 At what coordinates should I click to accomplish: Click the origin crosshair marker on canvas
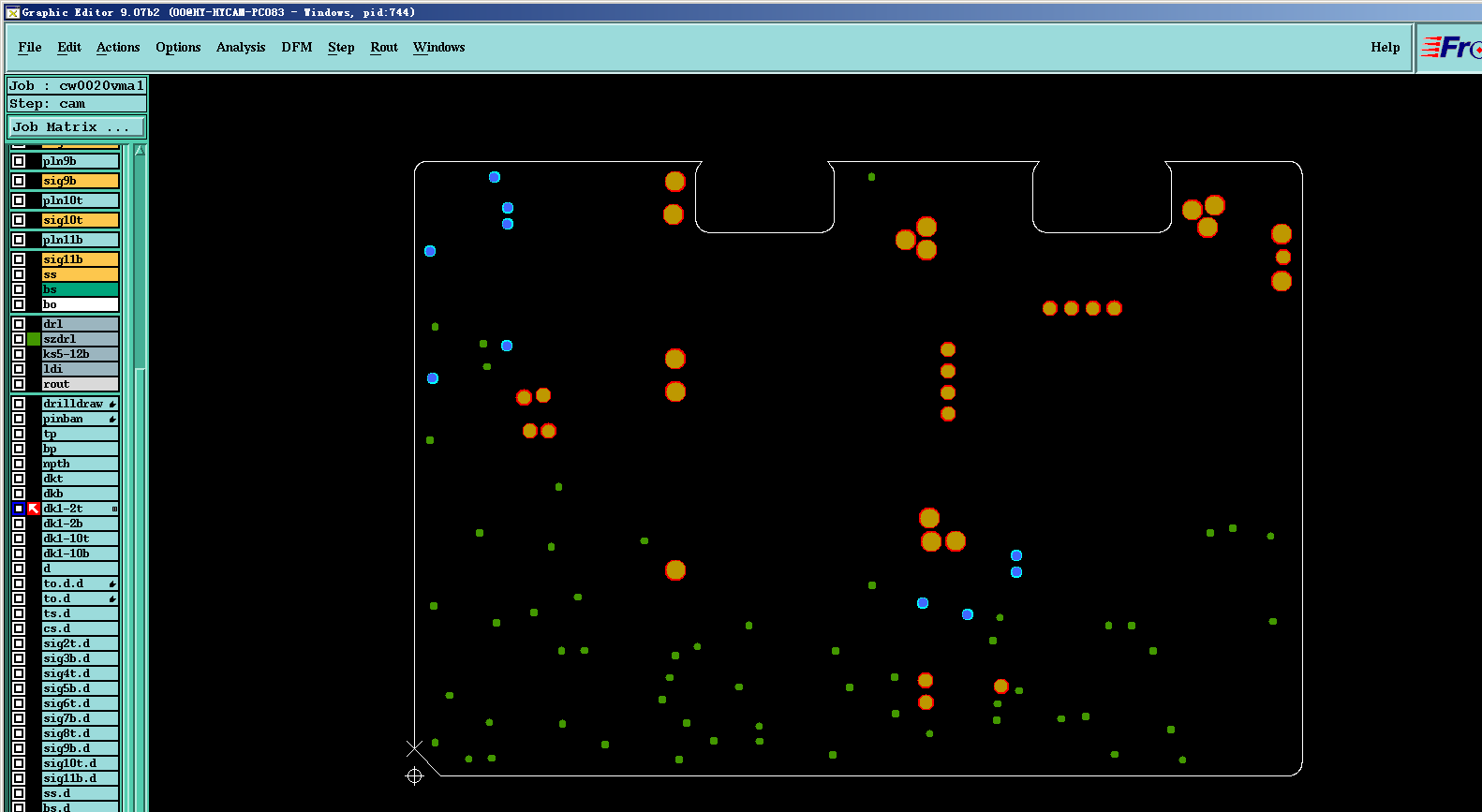(x=414, y=775)
